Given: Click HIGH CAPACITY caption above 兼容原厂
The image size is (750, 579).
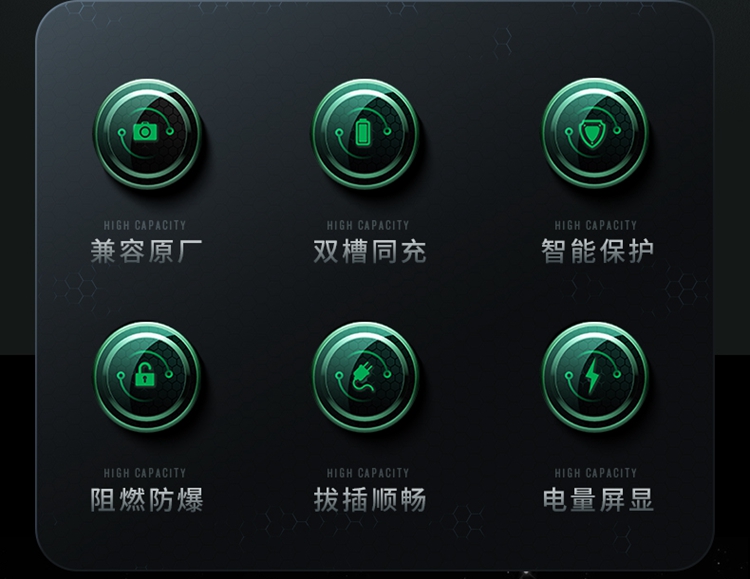Looking at the screenshot, I should (144, 225).
